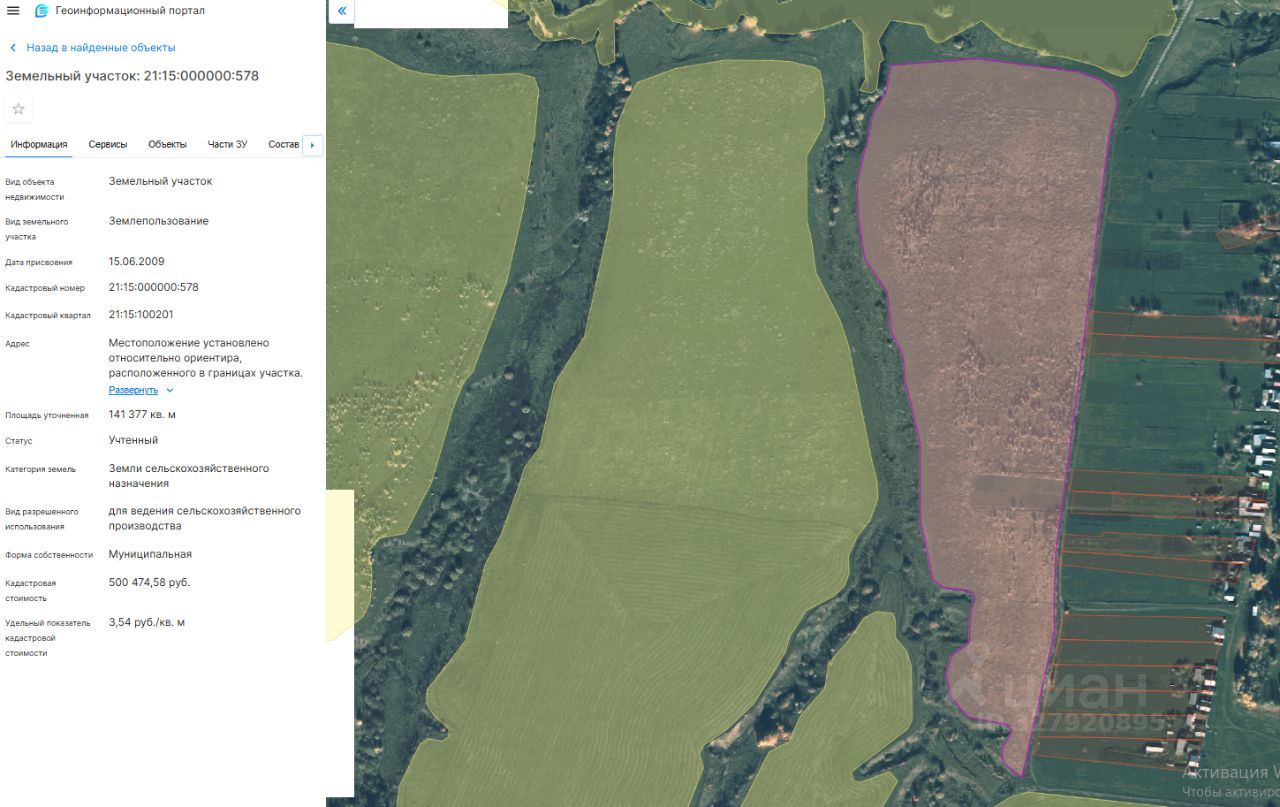
Task: Click the Геоинформационный портал logo icon
Action: tap(41, 11)
